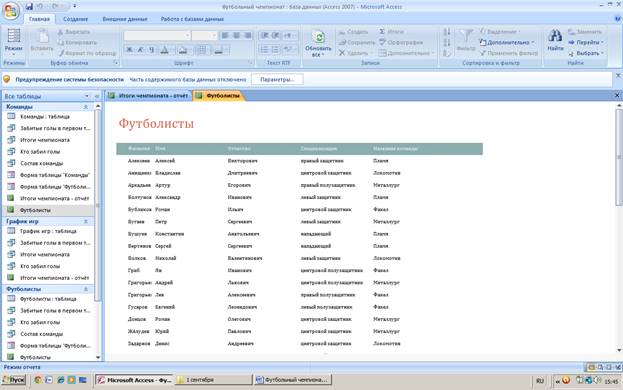Toggle bulleted list in Текст RTF

tap(275, 50)
